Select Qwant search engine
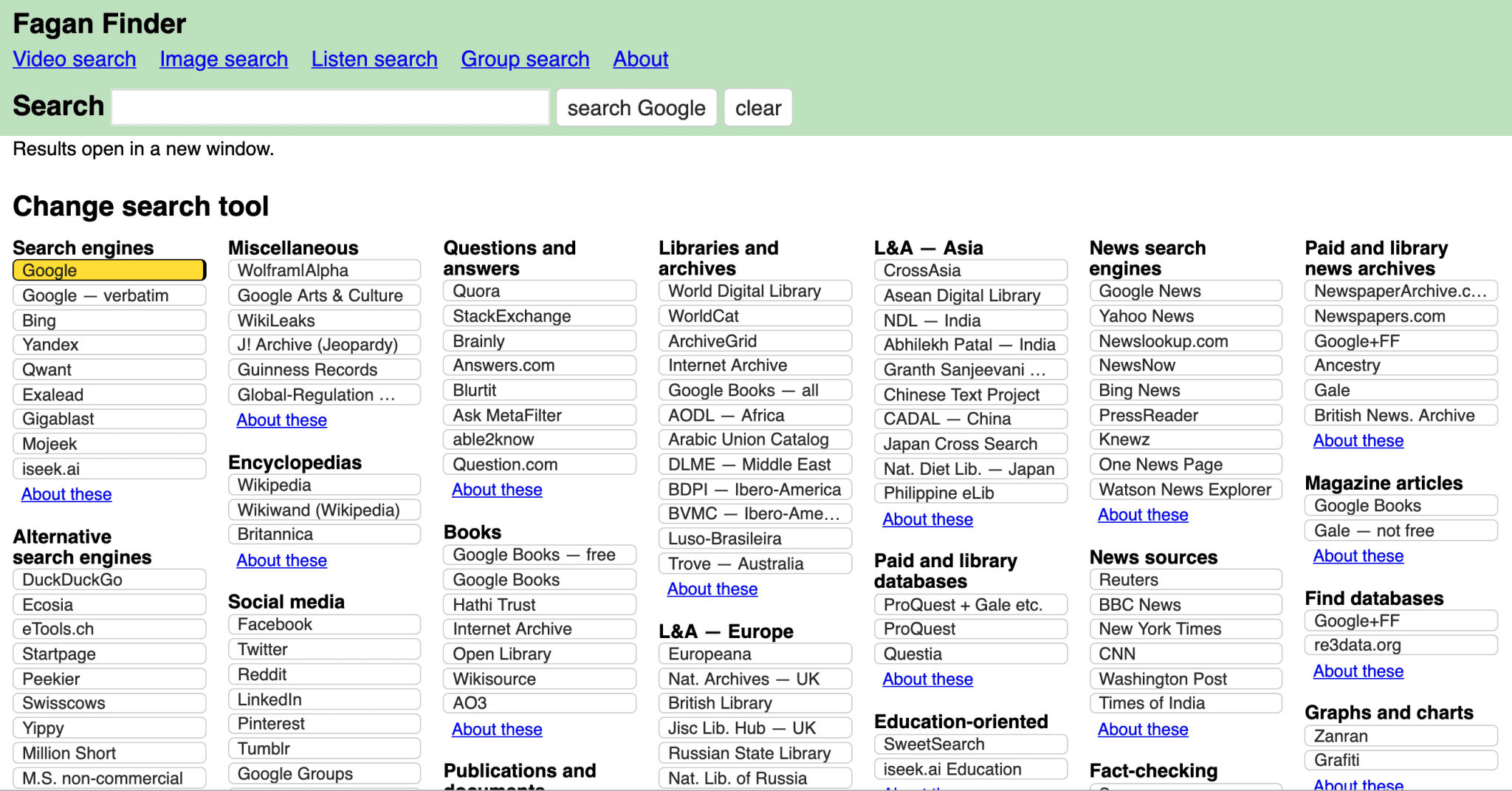 click(109, 370)
